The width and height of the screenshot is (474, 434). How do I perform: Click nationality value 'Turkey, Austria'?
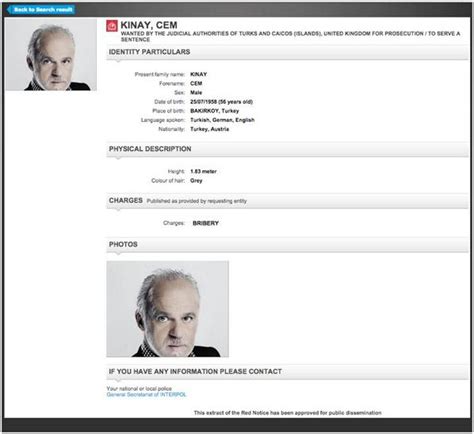210,129
